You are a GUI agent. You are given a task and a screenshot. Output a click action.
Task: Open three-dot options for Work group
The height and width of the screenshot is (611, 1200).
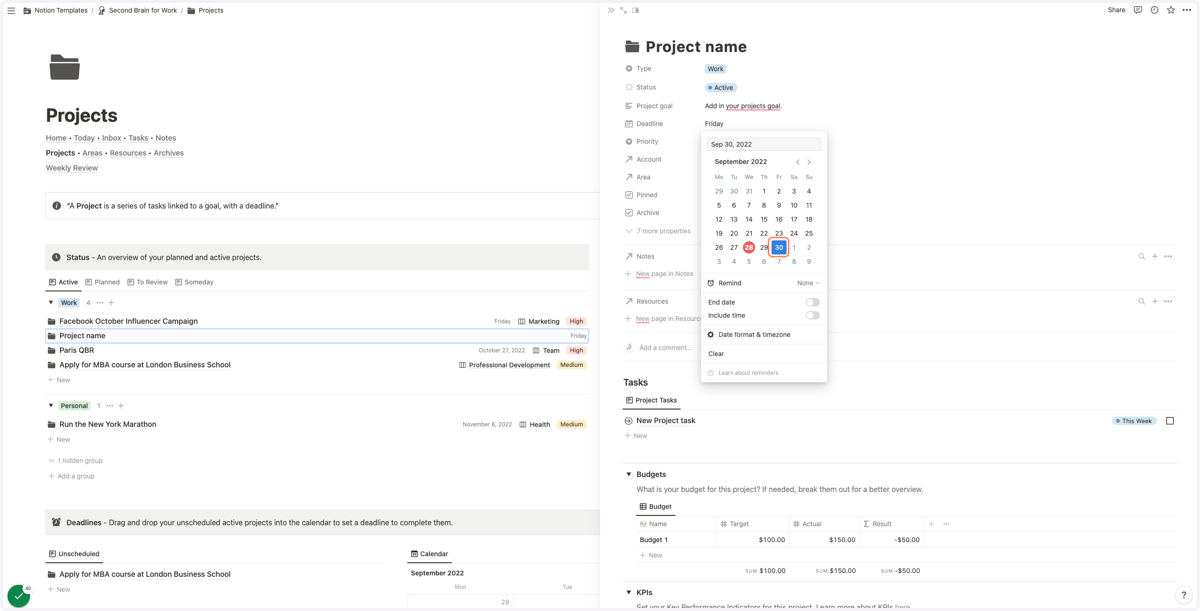coord(99,303)
